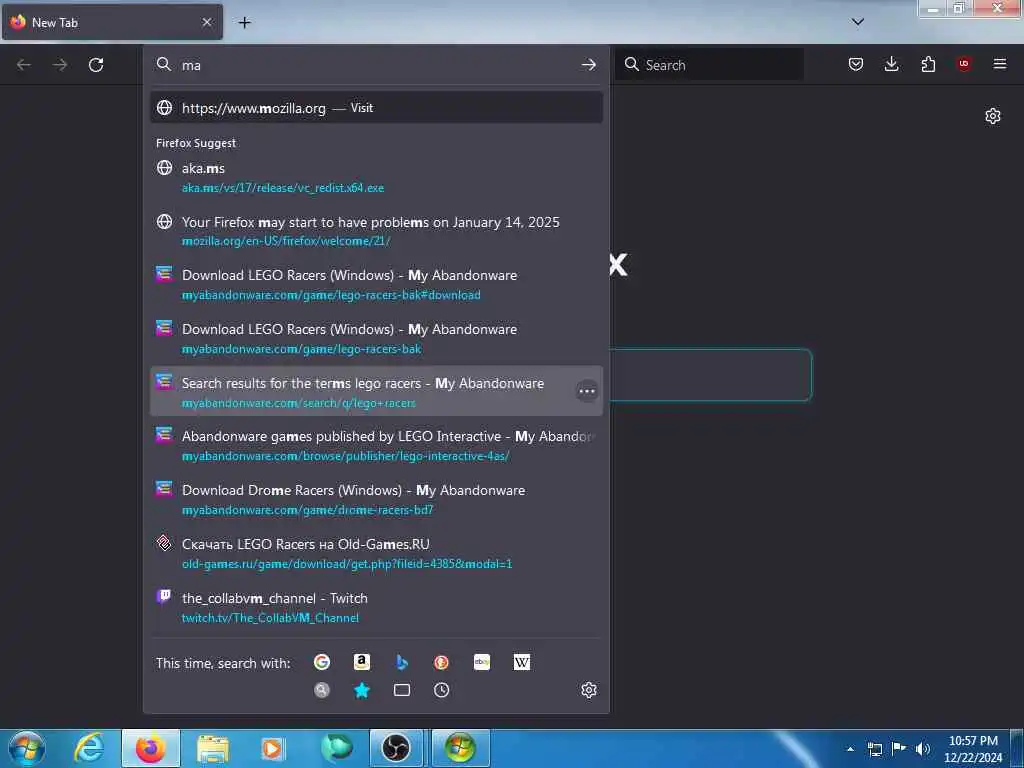Open the Firefox may have problems January 14 suggestion
1024x768 pixels.
[x=376, y=231]
